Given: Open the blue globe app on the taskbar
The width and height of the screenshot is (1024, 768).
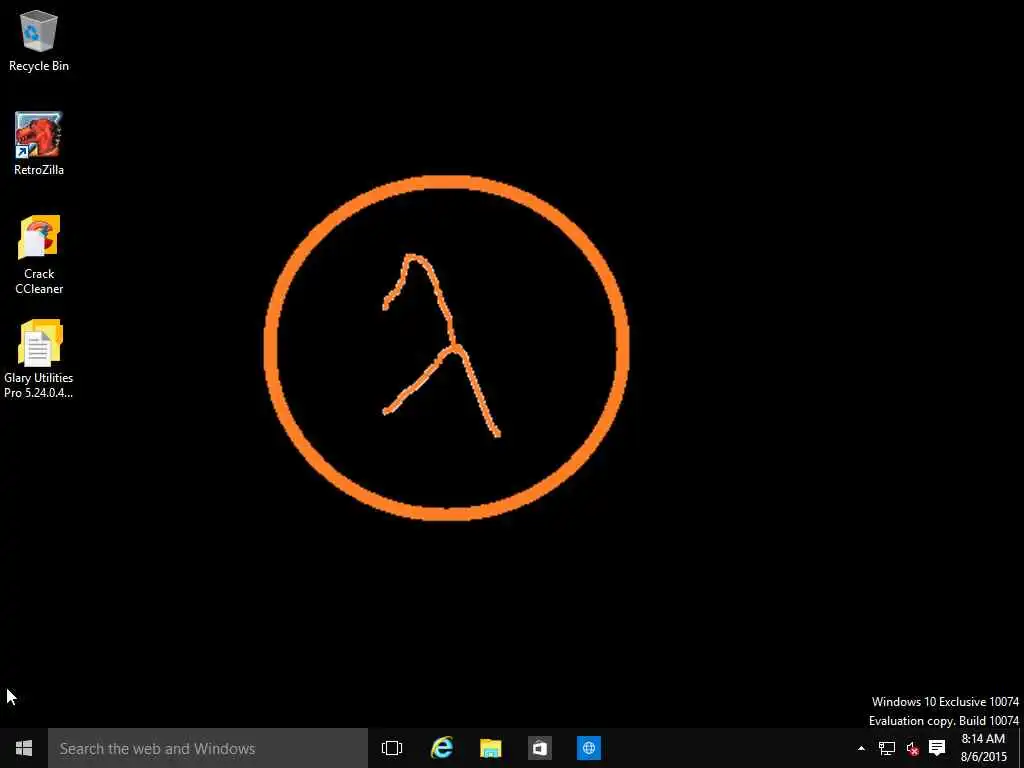Looking at the screenshot, I should coord(588,748).
